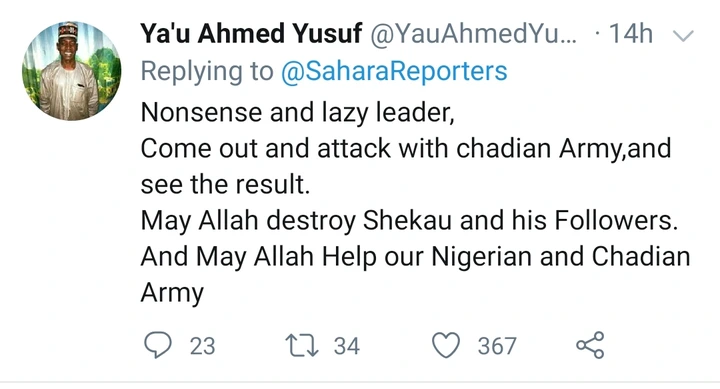Image resolution: width=720 pixels, height=389 pixels.
Task: Click the line mentioning 'chadian Army,and'
Action: 406,149
